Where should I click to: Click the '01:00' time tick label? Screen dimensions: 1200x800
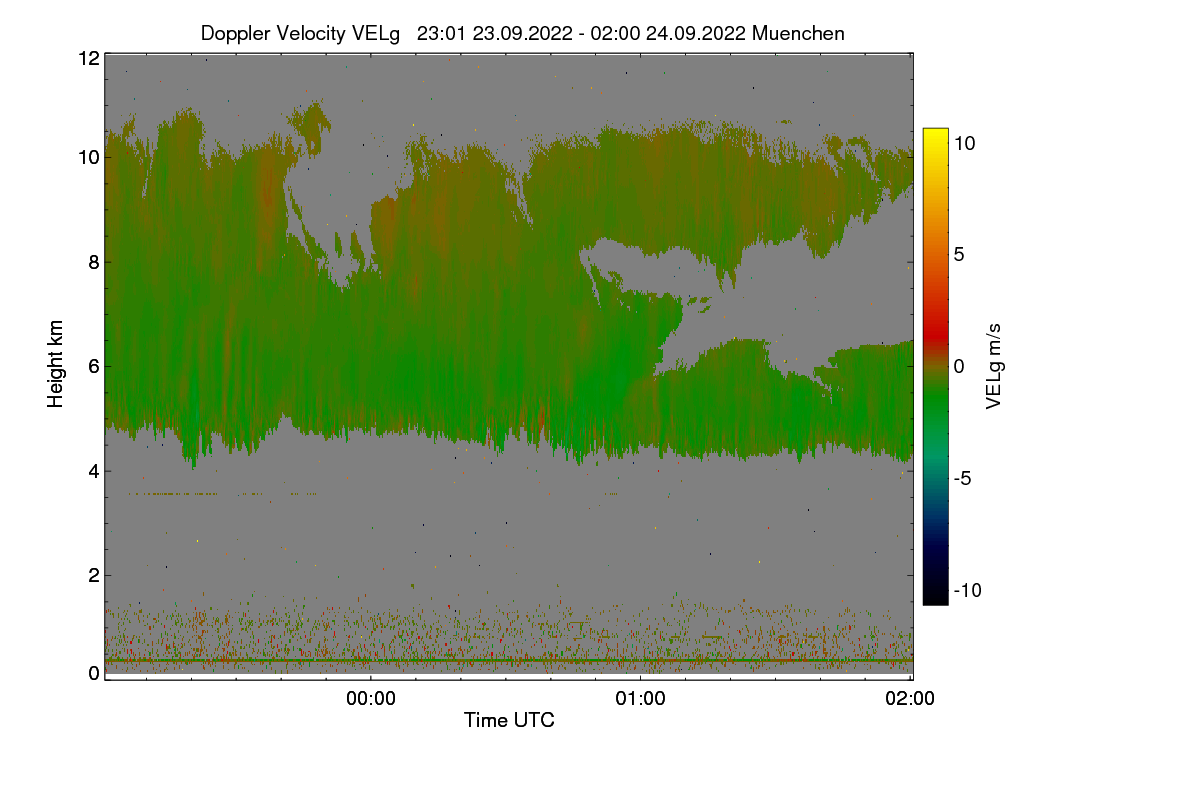point(640,698)
